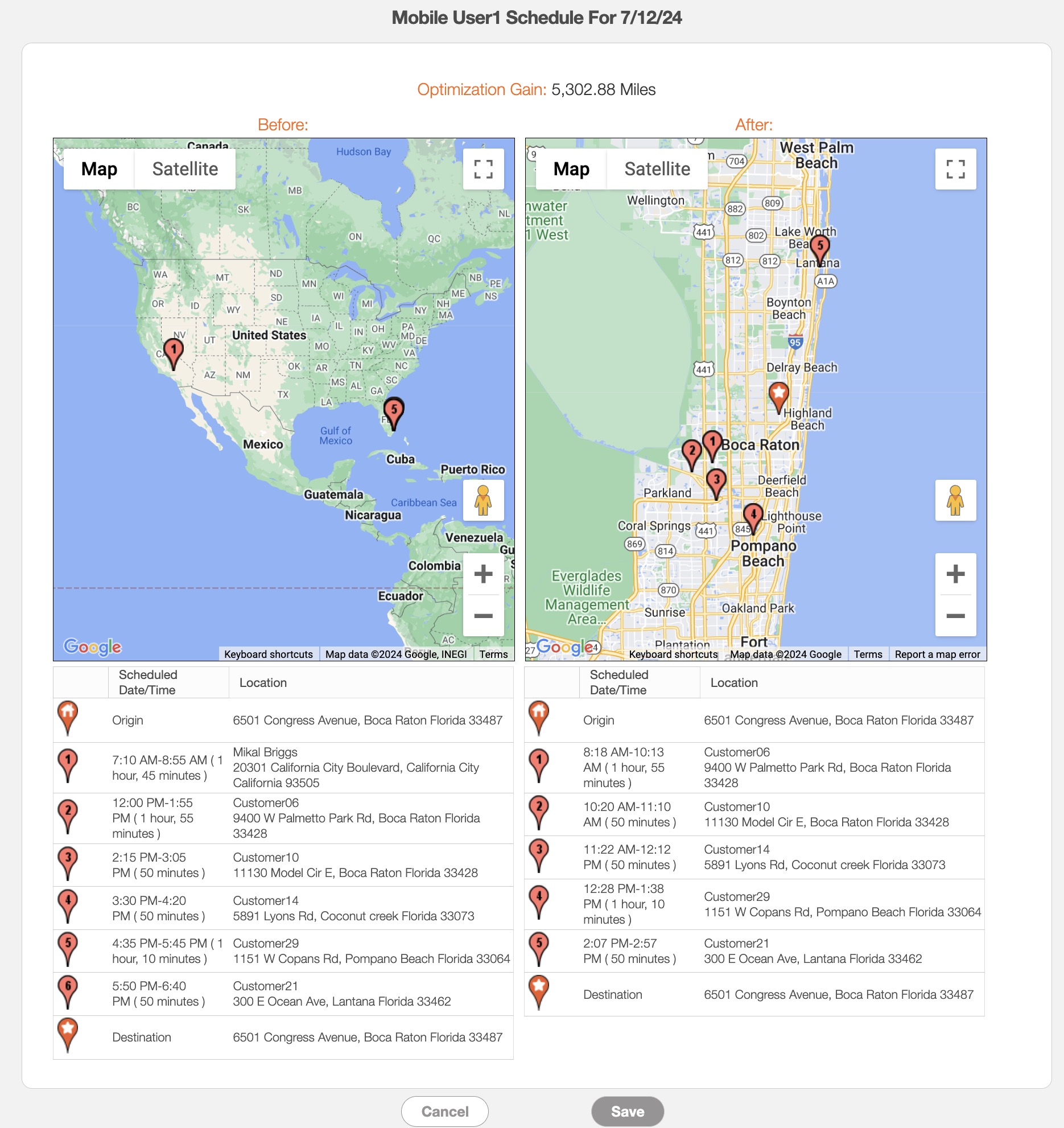
Task: Open Keyboard shortcuts on Before map
Action: 268,654
